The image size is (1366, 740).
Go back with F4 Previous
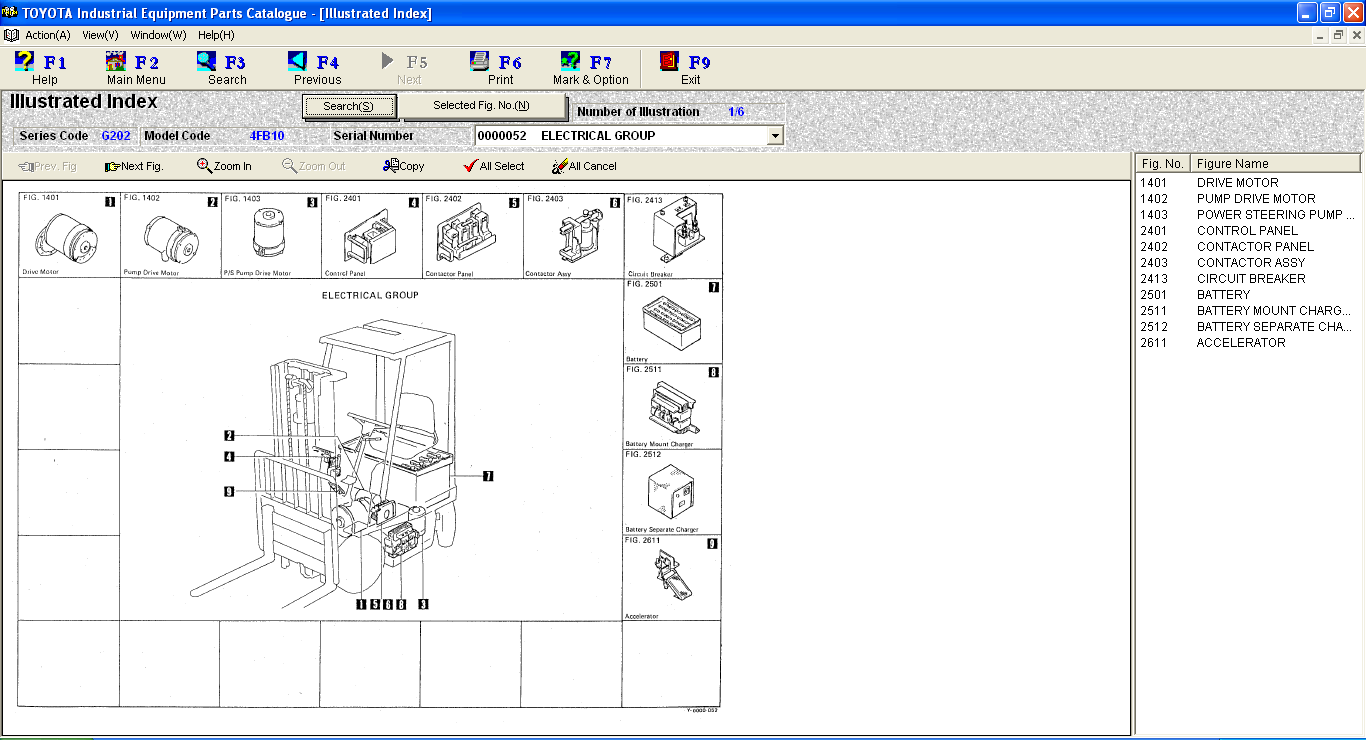click(316, 69)
